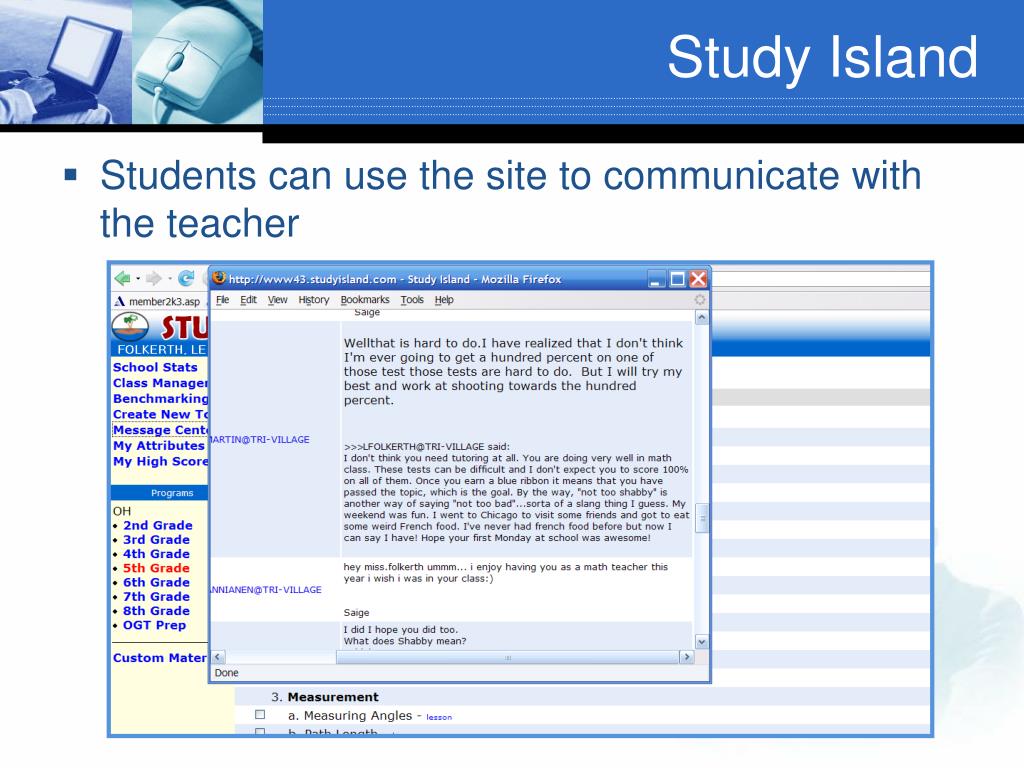Image resolution: width=1024 pixels, height=768 pixels.
Task: Open the Tools menu
Action: [412, 300]
